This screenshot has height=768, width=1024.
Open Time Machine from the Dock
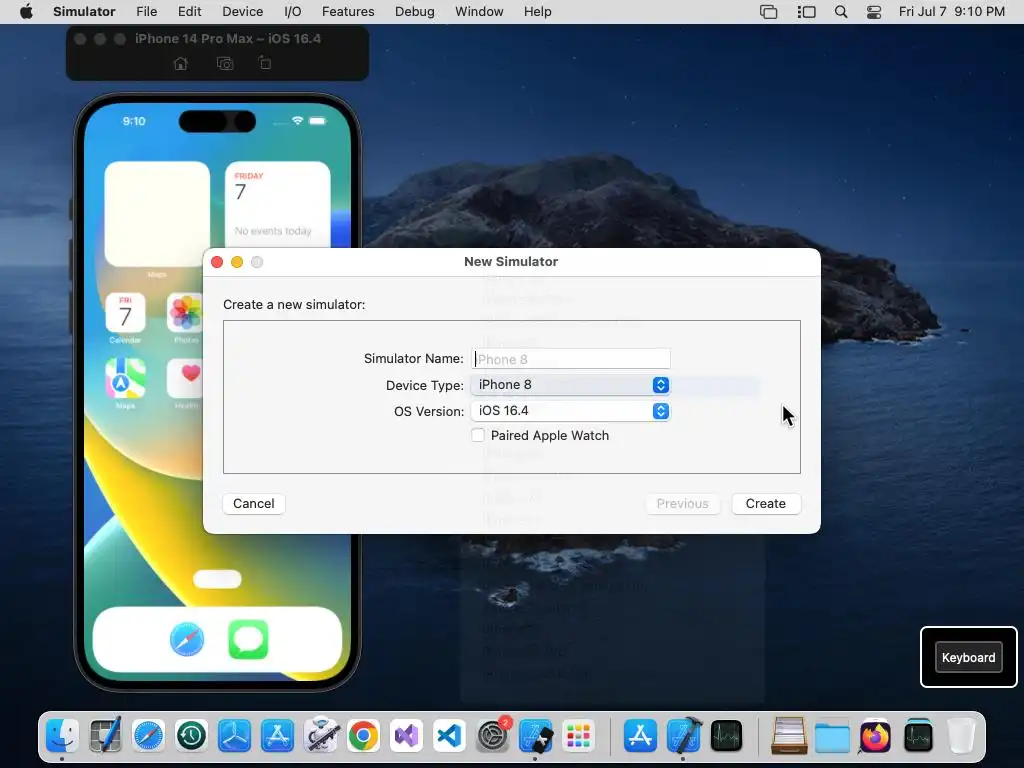[191, 736]
